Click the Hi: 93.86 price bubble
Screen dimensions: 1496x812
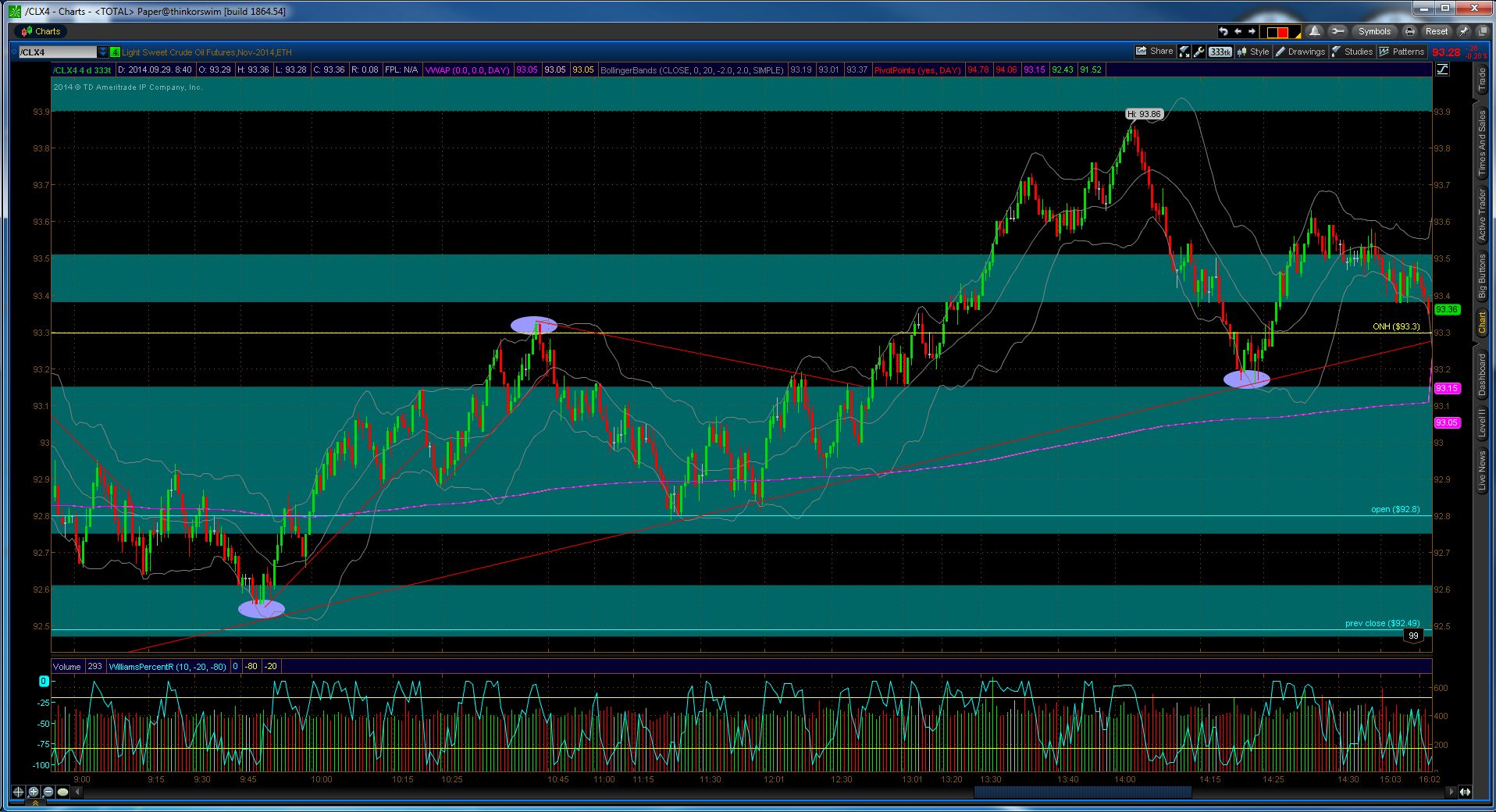(x=1145, y=114)
